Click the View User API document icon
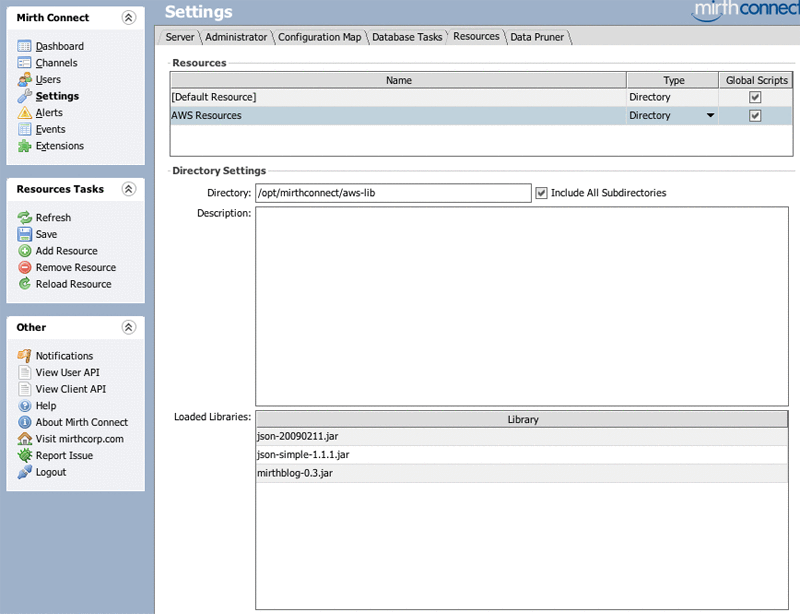The image size is (800, 614). [24, 373]
